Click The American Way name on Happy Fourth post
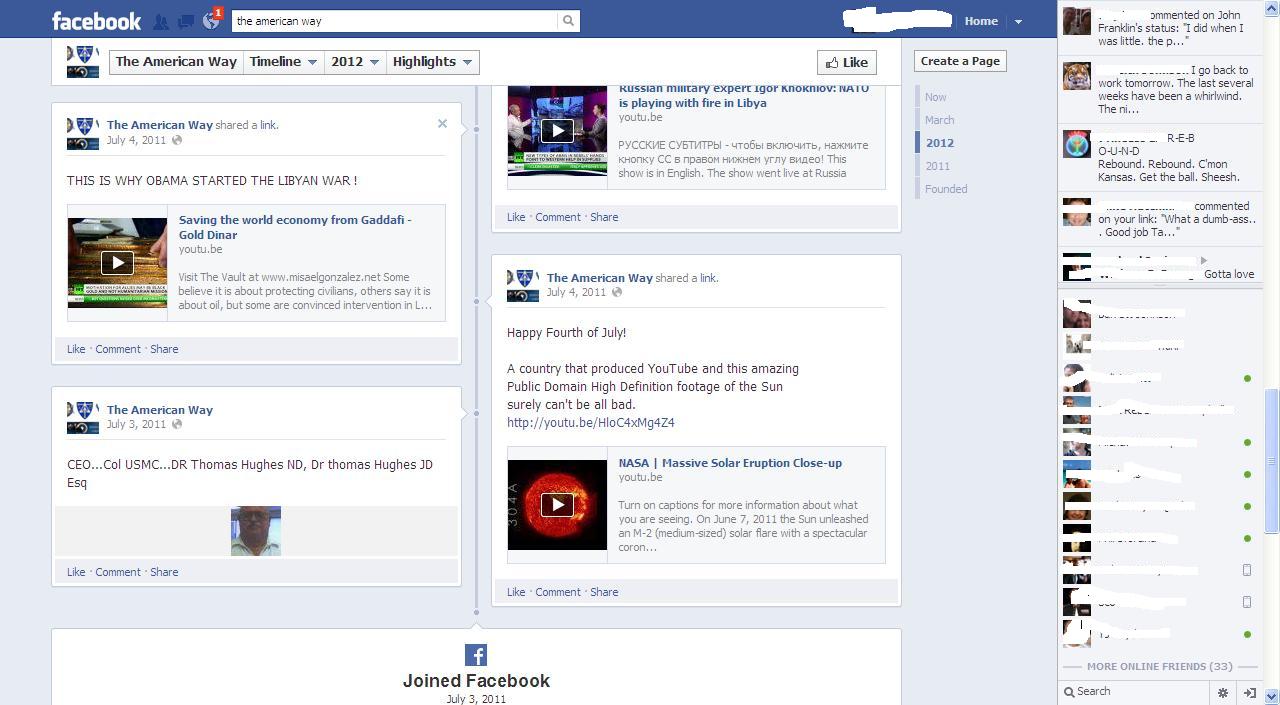Screen dimensions: 1280x705 tap(600, 278)
